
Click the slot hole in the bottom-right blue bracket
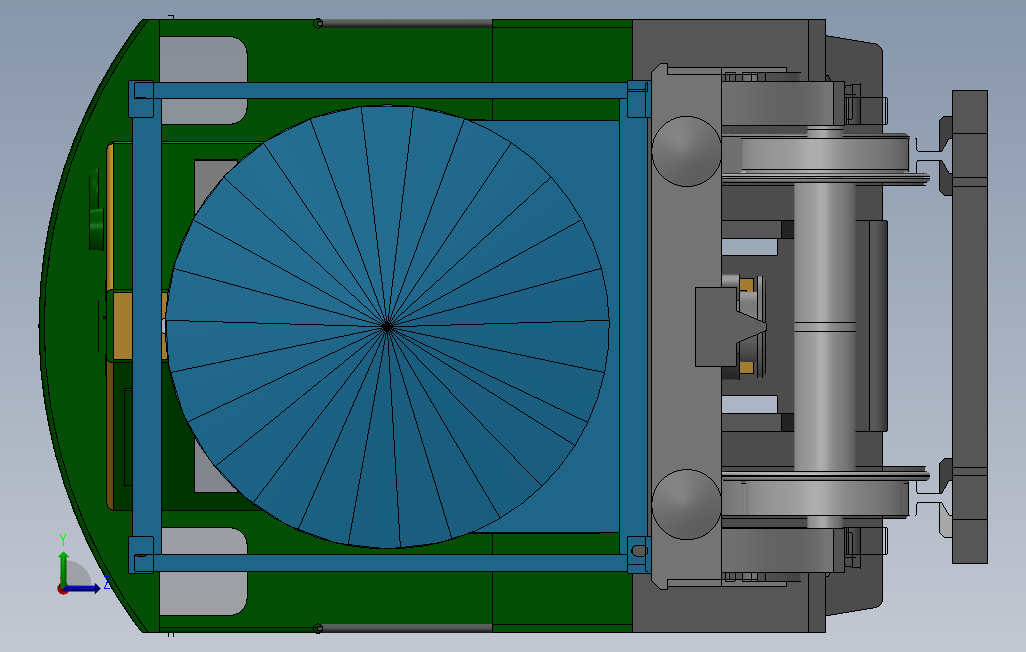639,551
